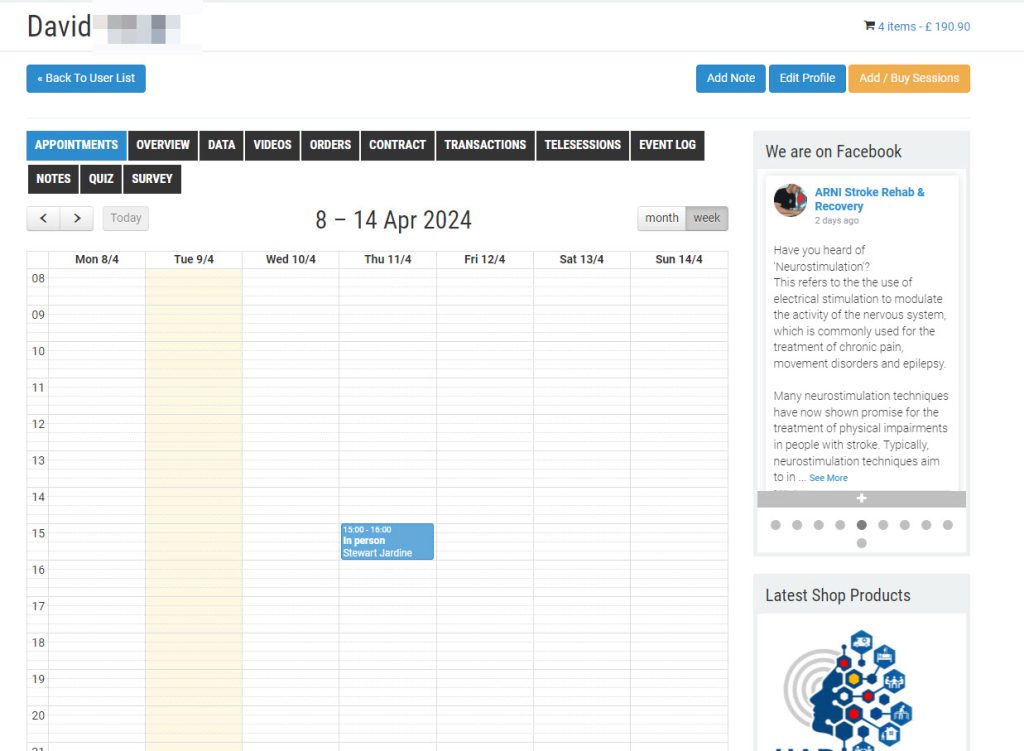The width and height of the screenshot is (1024, 751).
Task: Open the Event Log tab
Action: coord(667,145)
